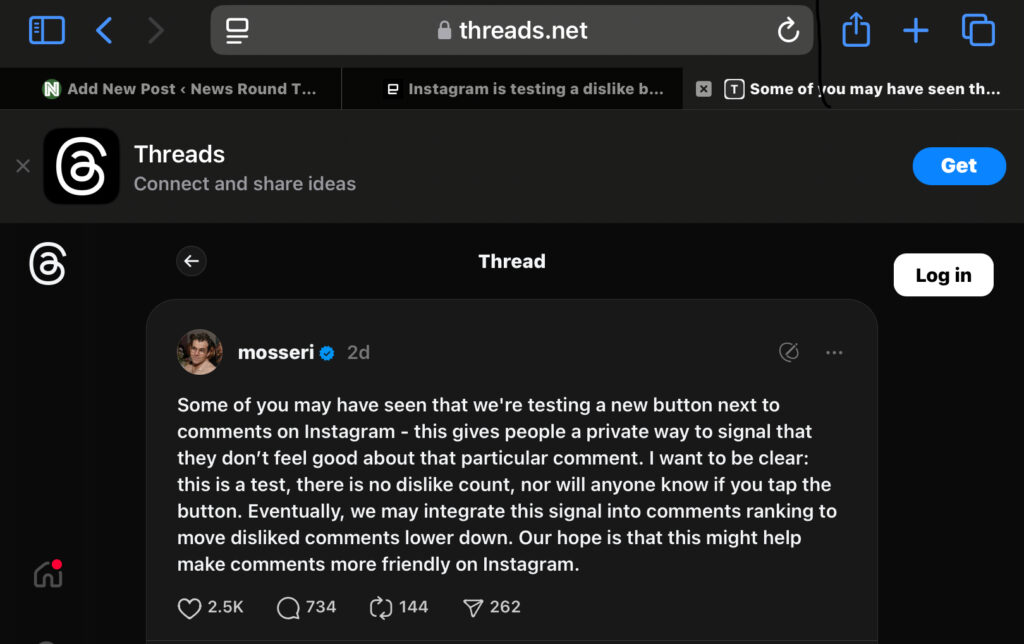Reload the threads.net page
This screenshot has width=1024, height=644.
[788, 30]
